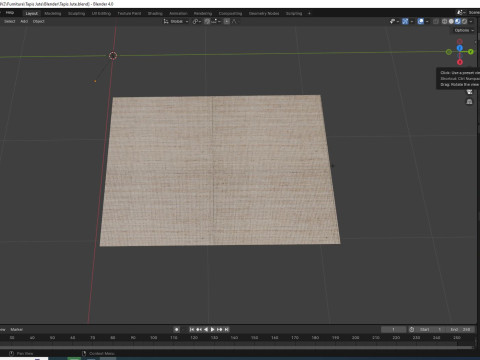Click the End frame field
This screenshot has width=480, height=360.
pyautogui.click(x=460, y=330)
